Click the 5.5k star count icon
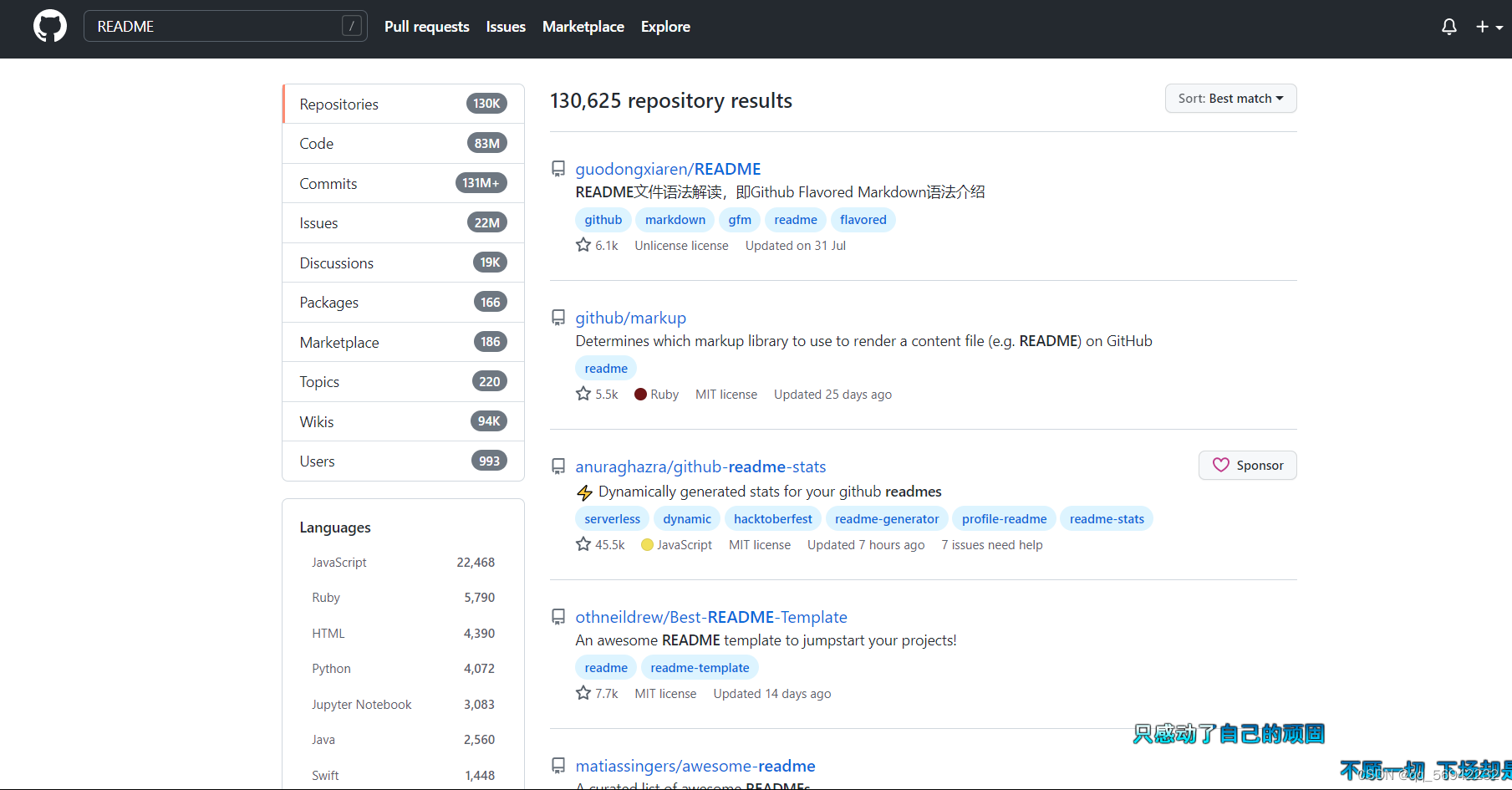The height and width of the screenshot is (790, 1512). (583, 394)
